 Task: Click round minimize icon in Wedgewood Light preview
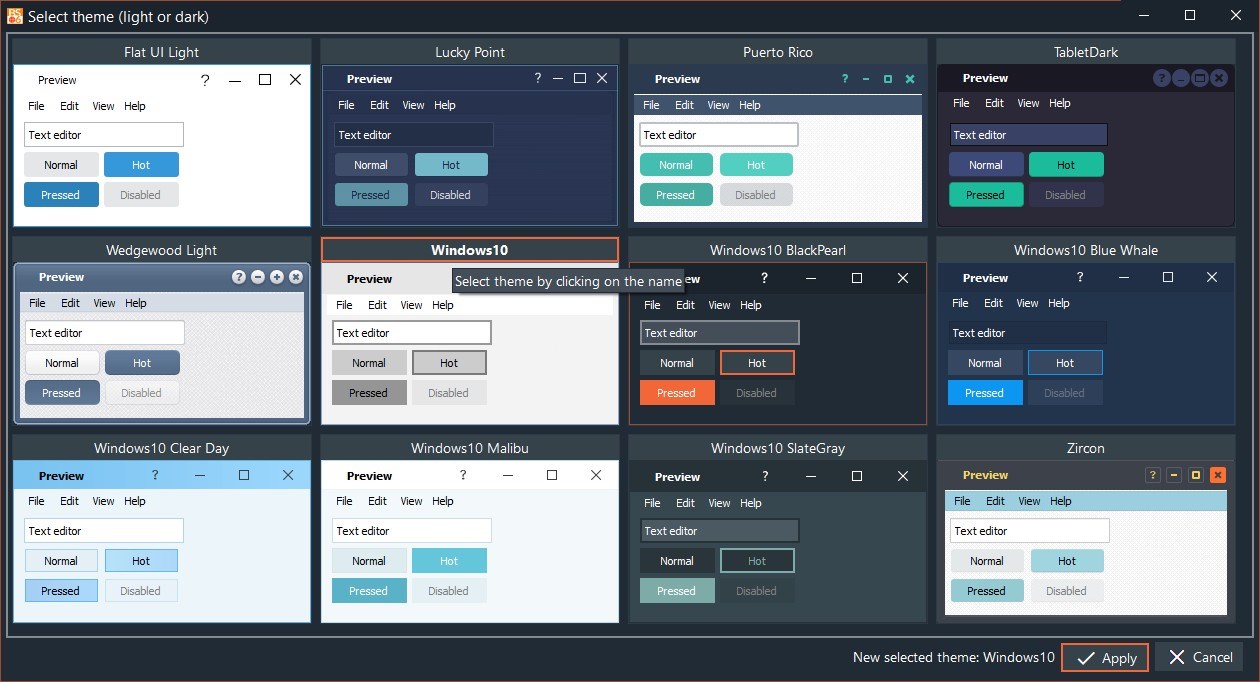click(258, 277)
